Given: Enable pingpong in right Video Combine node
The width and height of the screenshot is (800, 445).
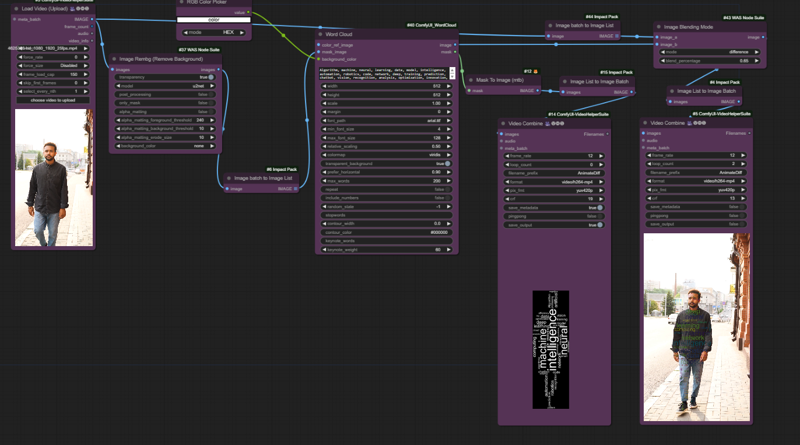Looking at the screenshot, I should 696,215.
